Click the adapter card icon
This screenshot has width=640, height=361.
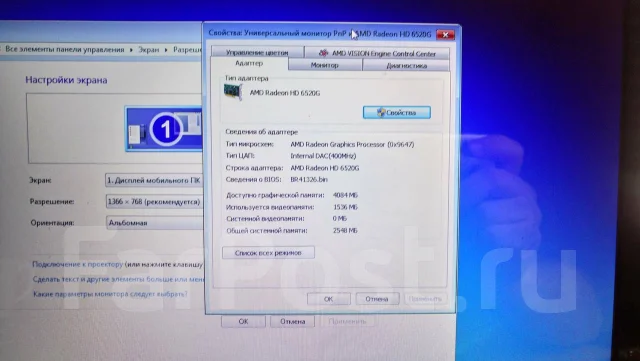tap(233, 92)
